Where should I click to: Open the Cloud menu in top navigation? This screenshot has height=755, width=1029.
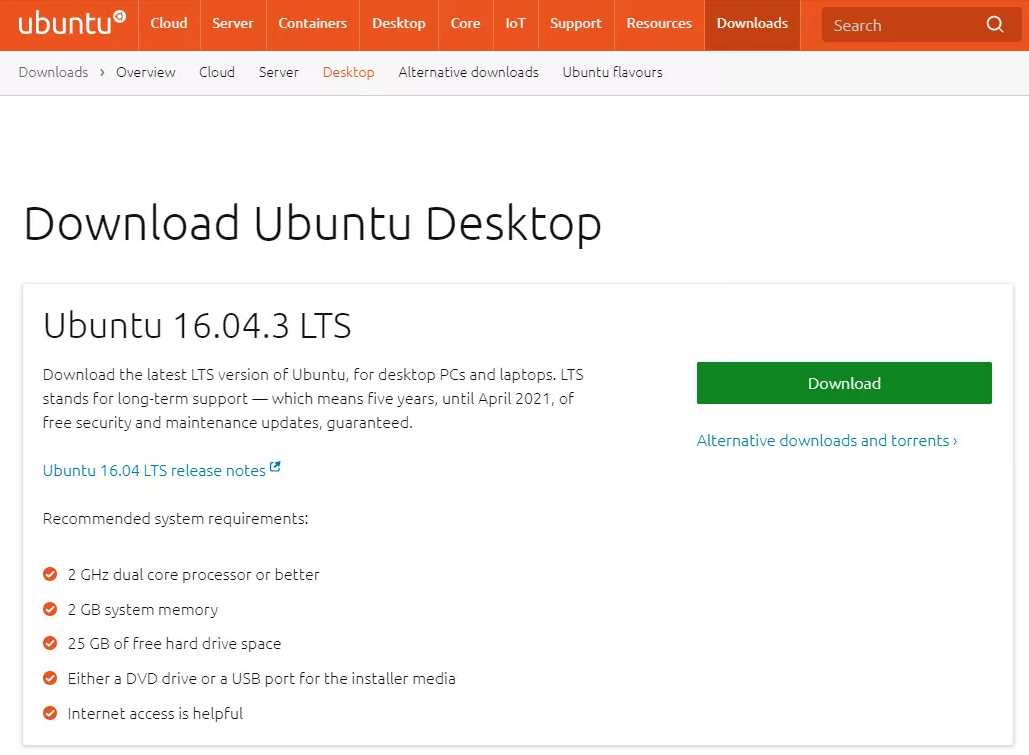pyautogui.click(x=169, y=24)
